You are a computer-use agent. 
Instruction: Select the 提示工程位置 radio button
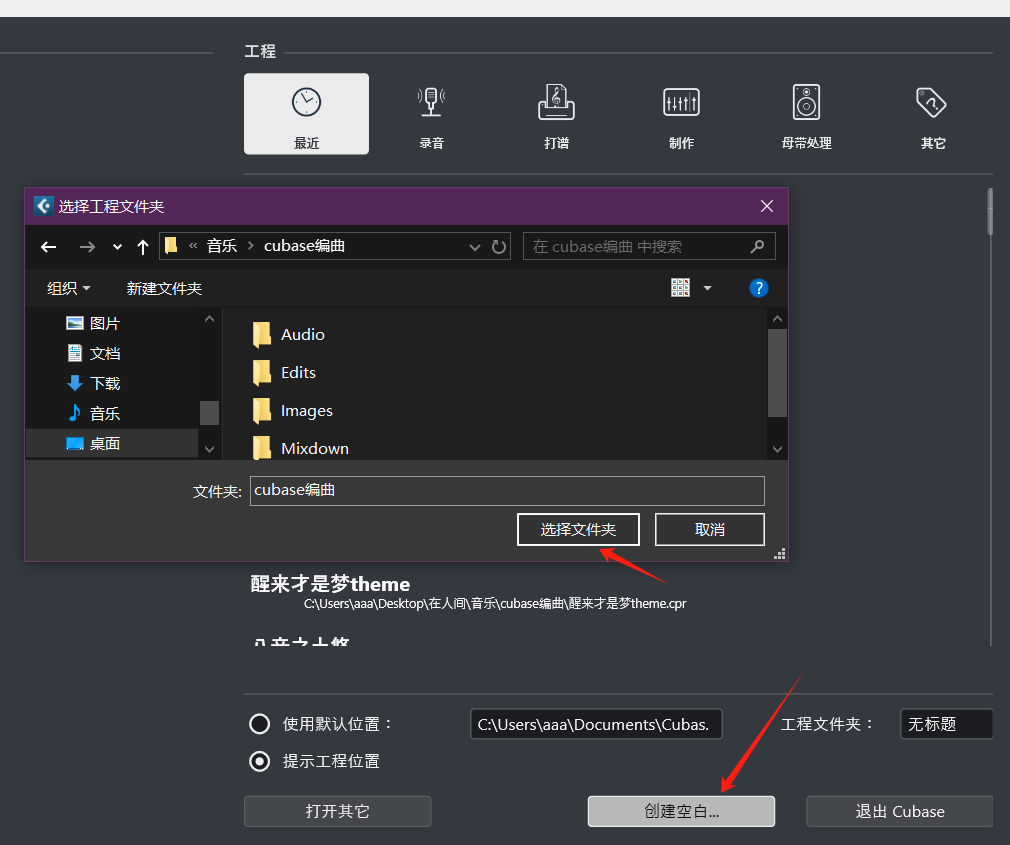click(259, 761)
